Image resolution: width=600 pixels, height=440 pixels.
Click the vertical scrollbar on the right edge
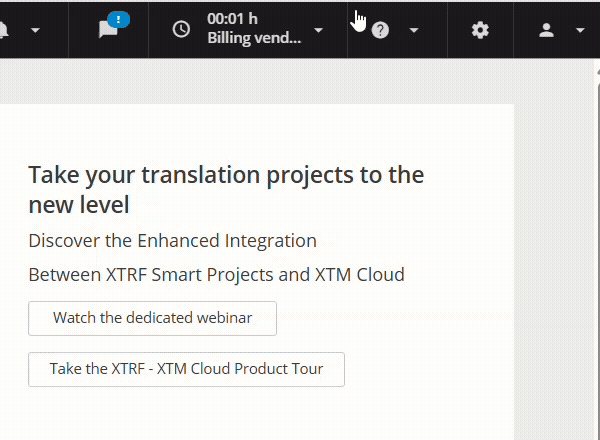coord(598,260)
